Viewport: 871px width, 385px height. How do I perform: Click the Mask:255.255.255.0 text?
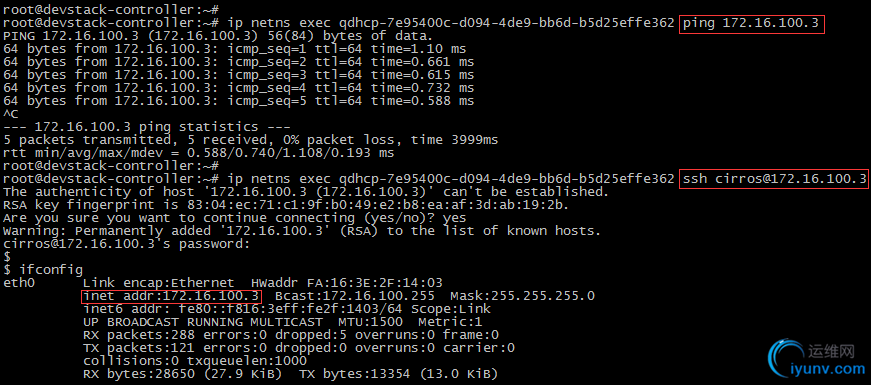[x=522, y=296]
